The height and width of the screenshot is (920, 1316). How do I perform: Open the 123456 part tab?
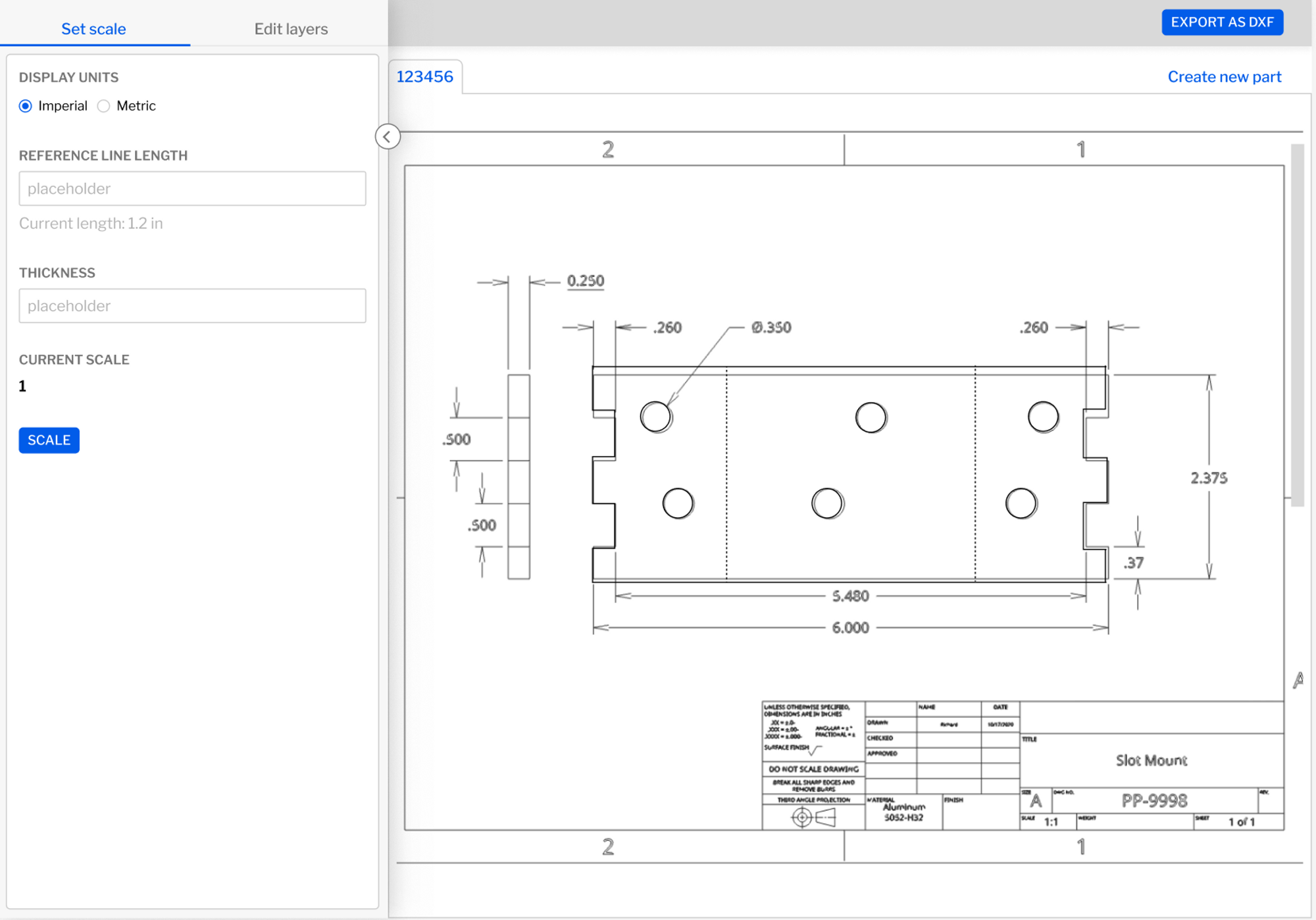[424, 77]
